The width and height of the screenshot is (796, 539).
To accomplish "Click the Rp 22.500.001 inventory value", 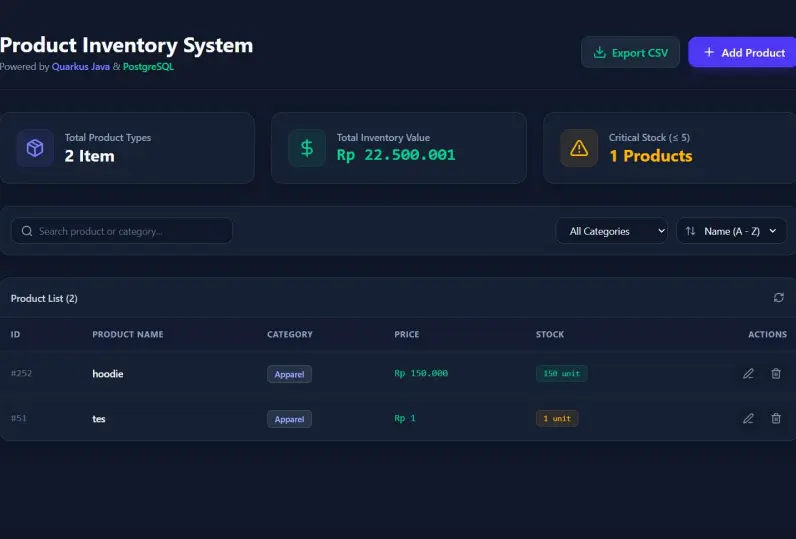I will point(396,155).
